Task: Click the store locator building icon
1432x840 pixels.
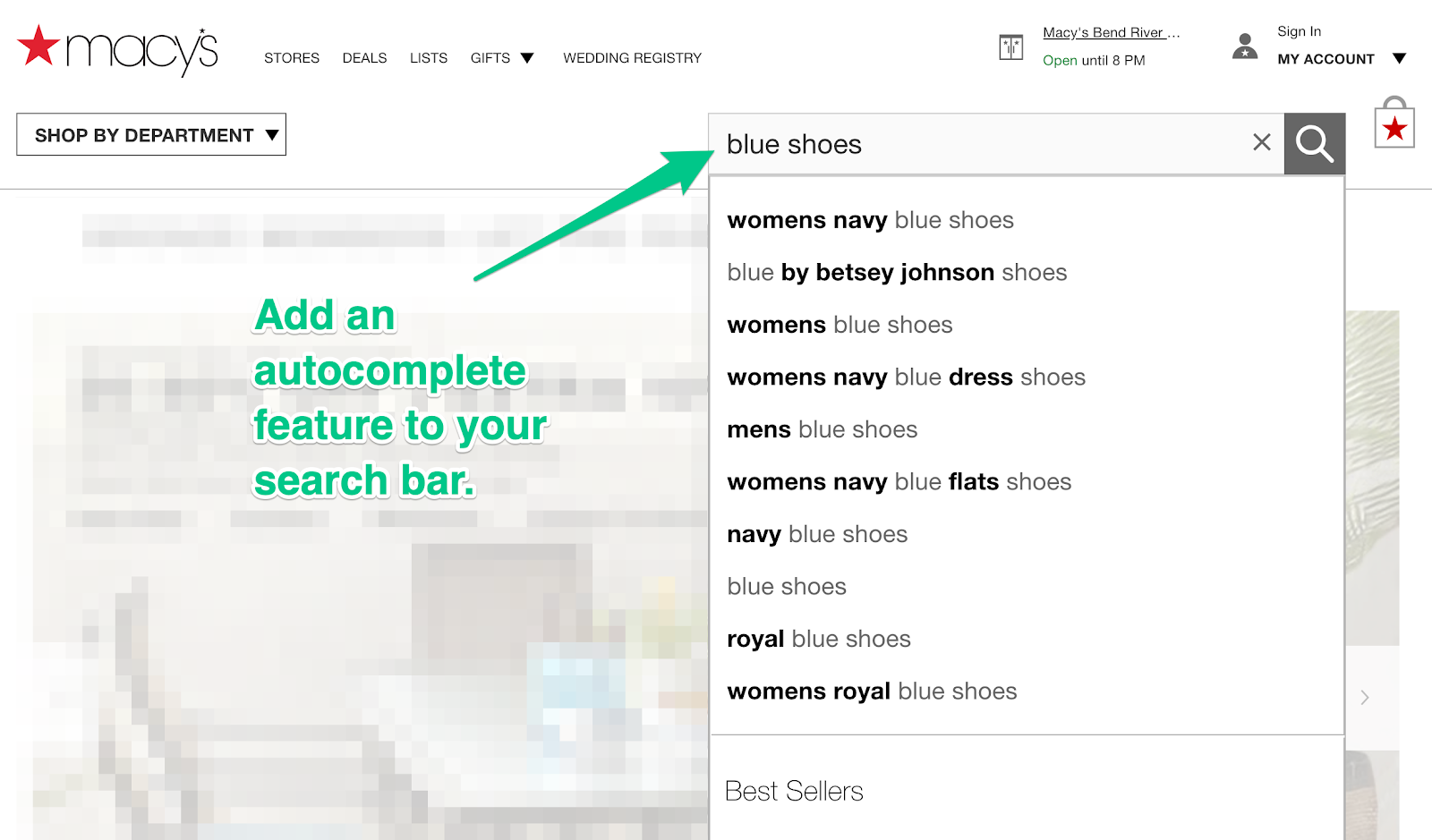Action: click(x=1011, y=47)
